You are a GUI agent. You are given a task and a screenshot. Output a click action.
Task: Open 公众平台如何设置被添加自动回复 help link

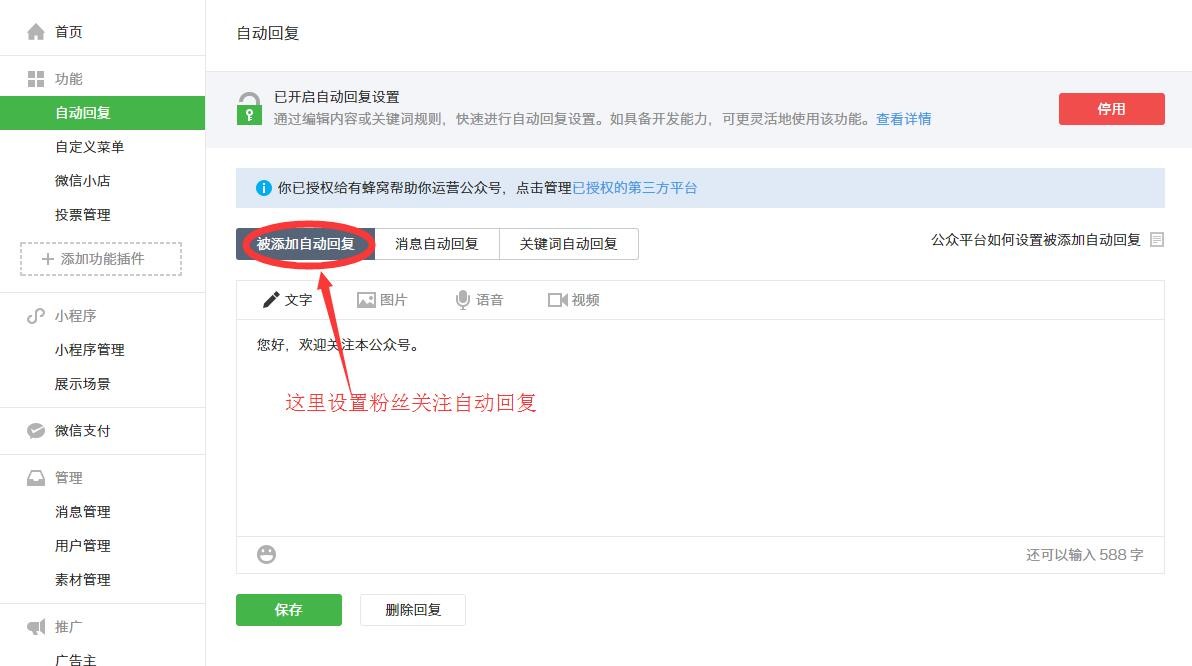point(1035,239)
